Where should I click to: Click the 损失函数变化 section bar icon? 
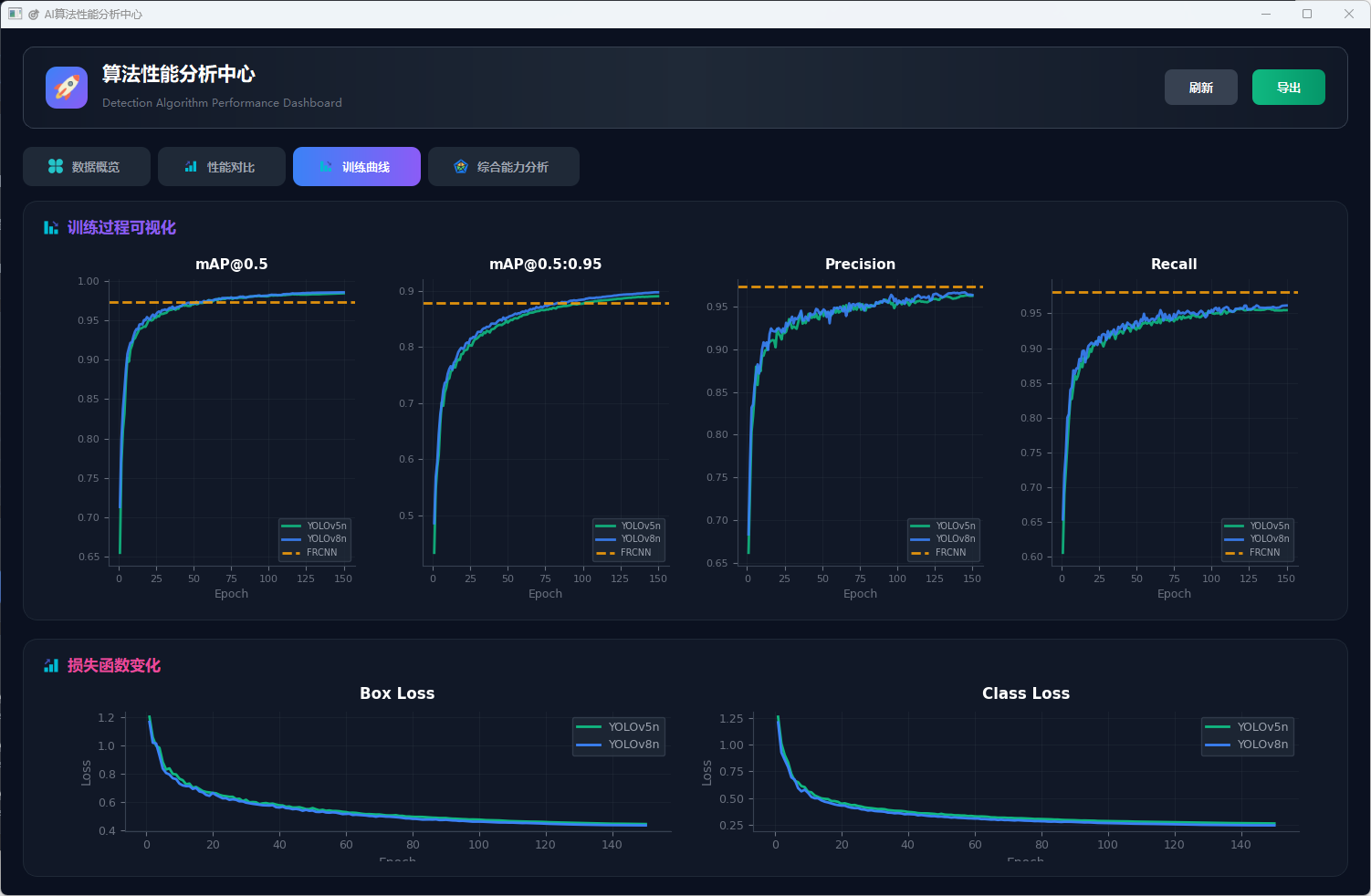point(51,666)
